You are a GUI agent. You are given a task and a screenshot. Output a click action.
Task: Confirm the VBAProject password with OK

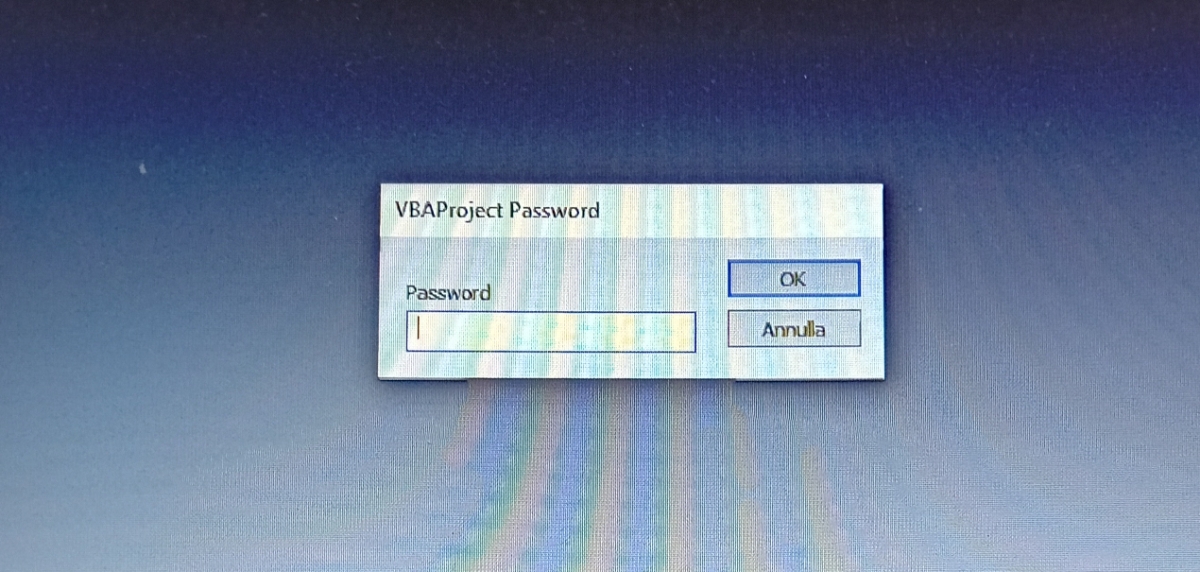(x=793, y=279)
